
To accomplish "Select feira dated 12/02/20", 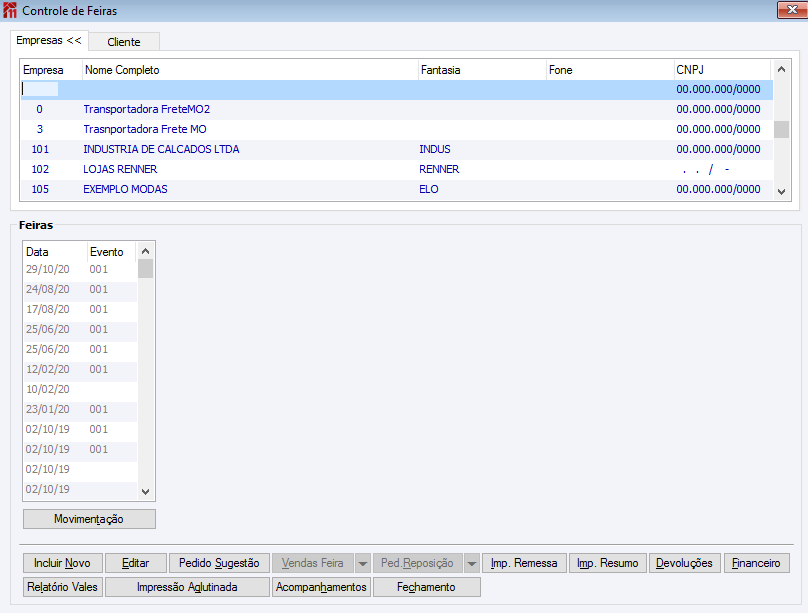I will 81,369.
